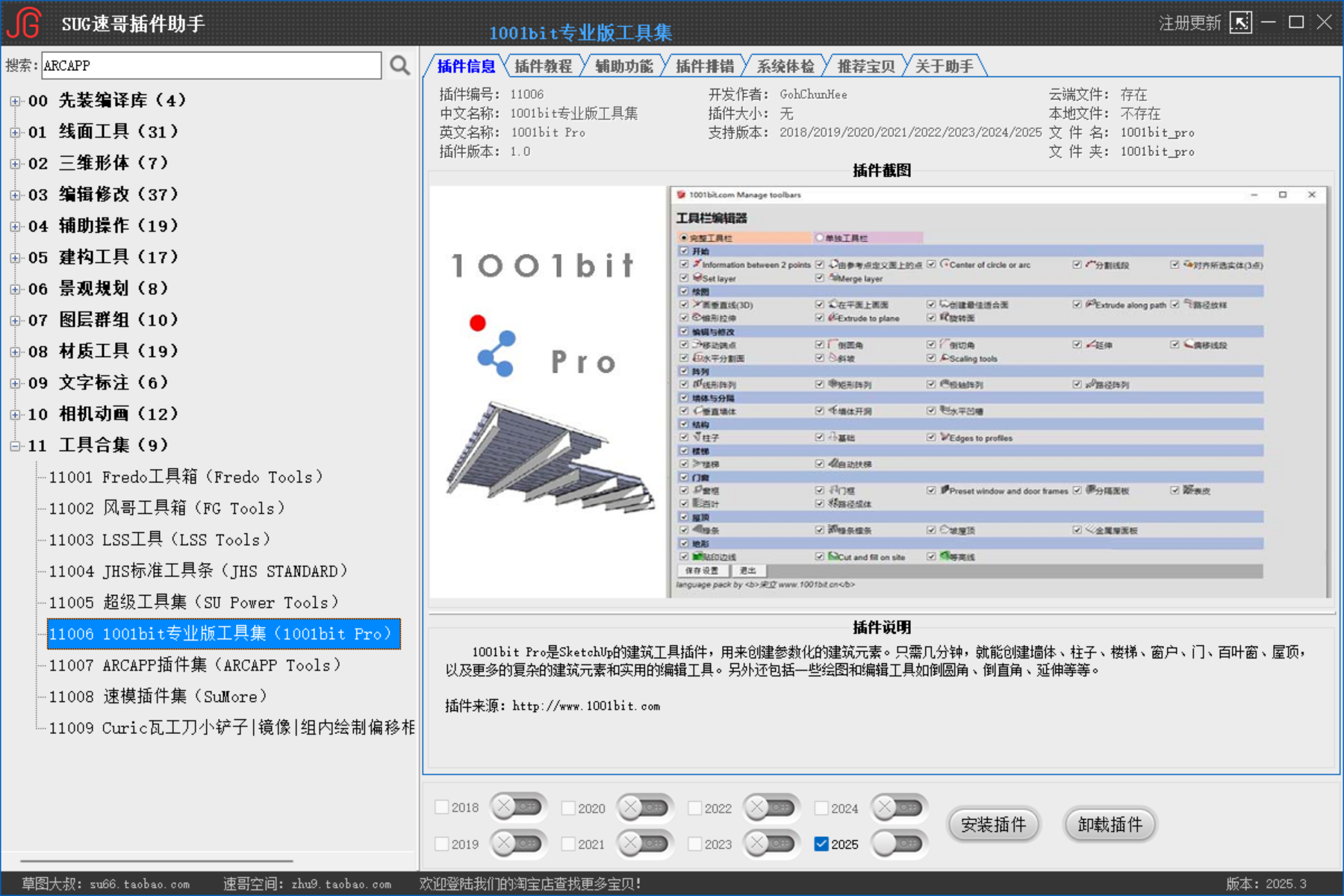Select 11006 1001bit专业版工具集 entry
This screenshot has height=896, width=1344.
(224, 634)
